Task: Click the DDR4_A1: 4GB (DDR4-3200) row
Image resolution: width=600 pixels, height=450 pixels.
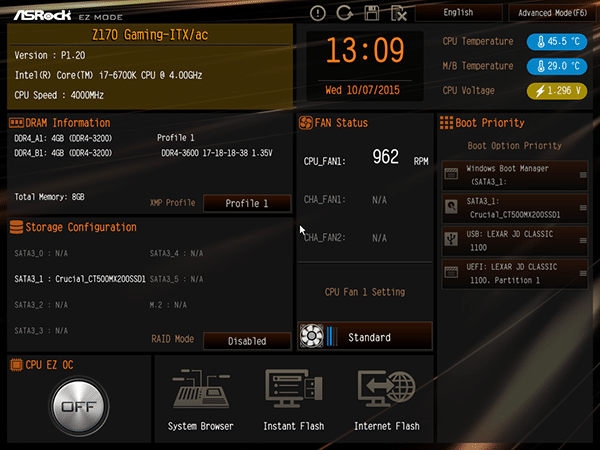Action: point(63,138)
